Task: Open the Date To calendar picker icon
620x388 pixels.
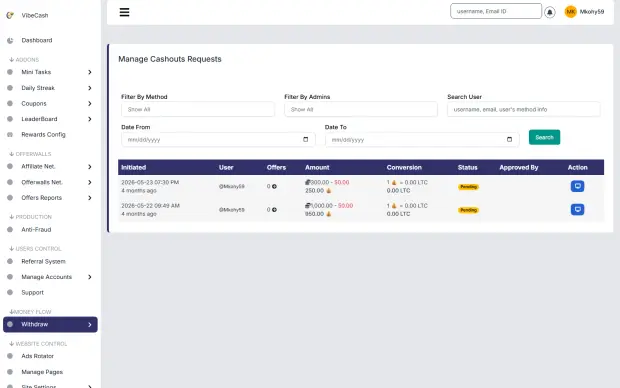Action: 509,139
